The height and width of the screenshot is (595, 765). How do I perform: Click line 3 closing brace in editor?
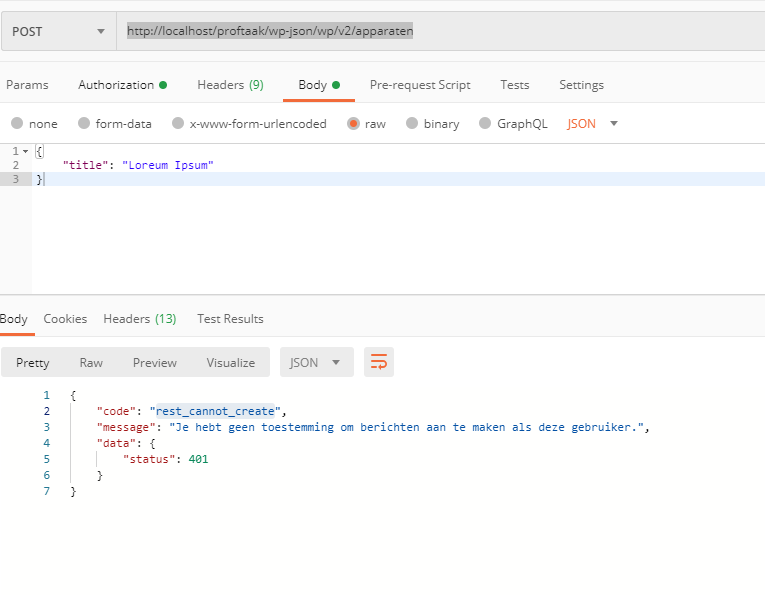(40, 179)
